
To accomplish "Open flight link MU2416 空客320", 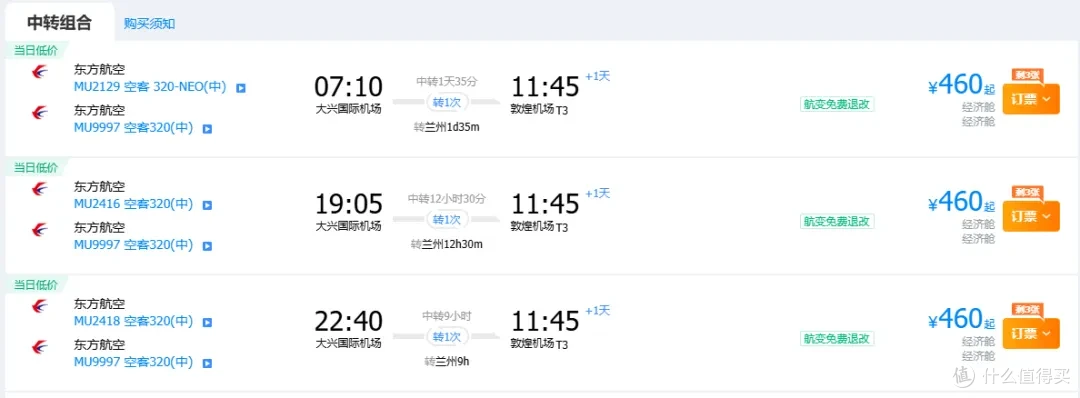I will point(134,205).
